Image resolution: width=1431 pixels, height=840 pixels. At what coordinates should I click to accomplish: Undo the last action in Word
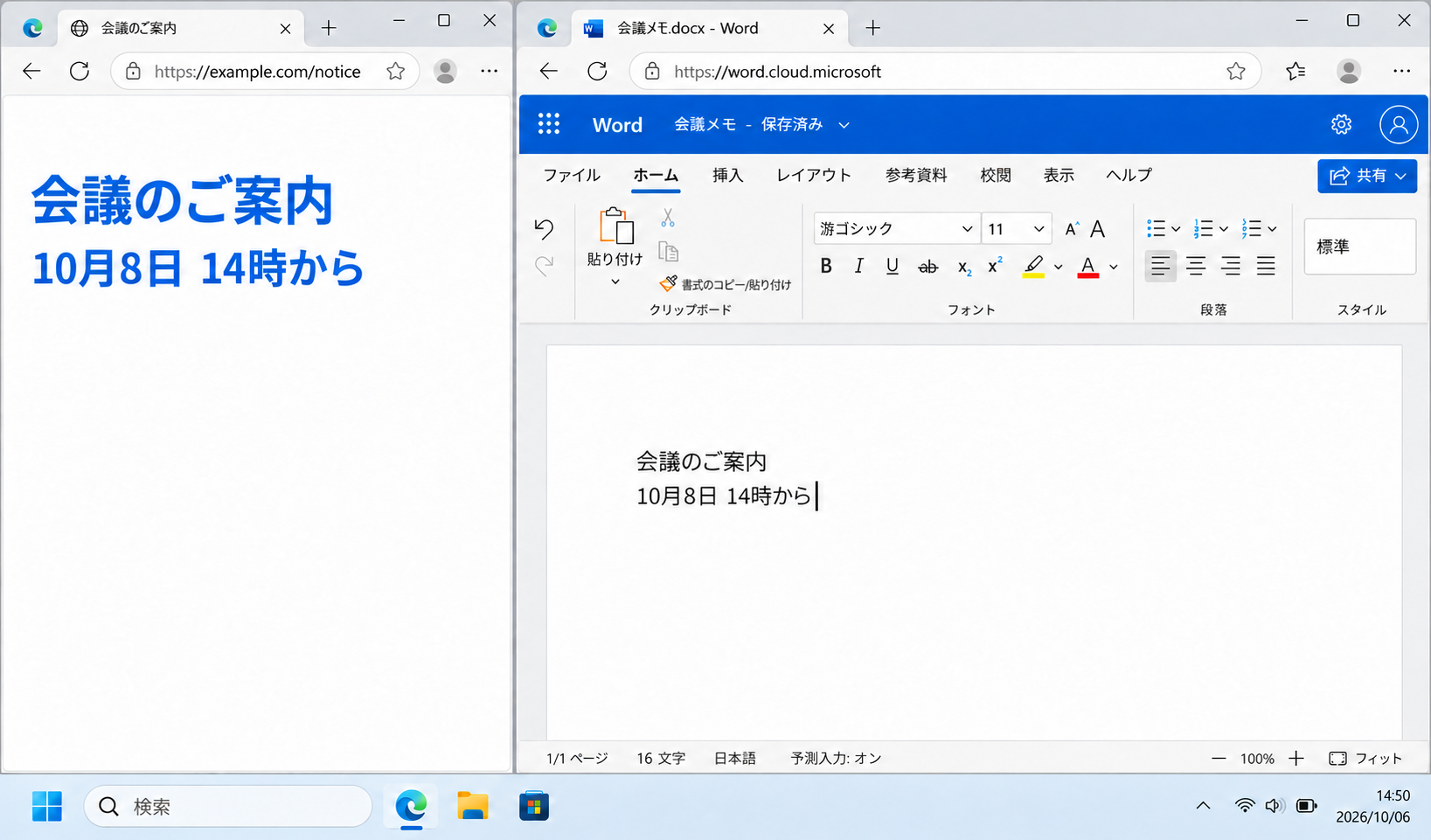coord(544,229)
